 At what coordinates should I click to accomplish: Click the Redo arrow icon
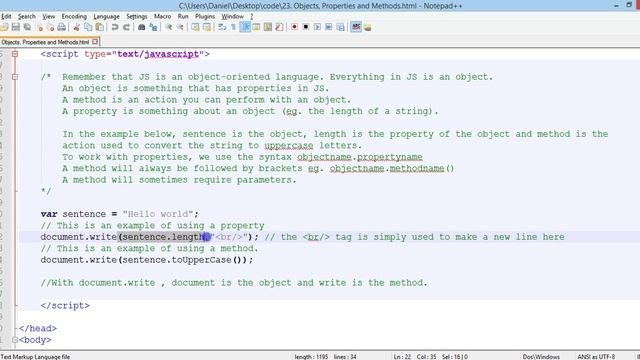pos(127,27)
